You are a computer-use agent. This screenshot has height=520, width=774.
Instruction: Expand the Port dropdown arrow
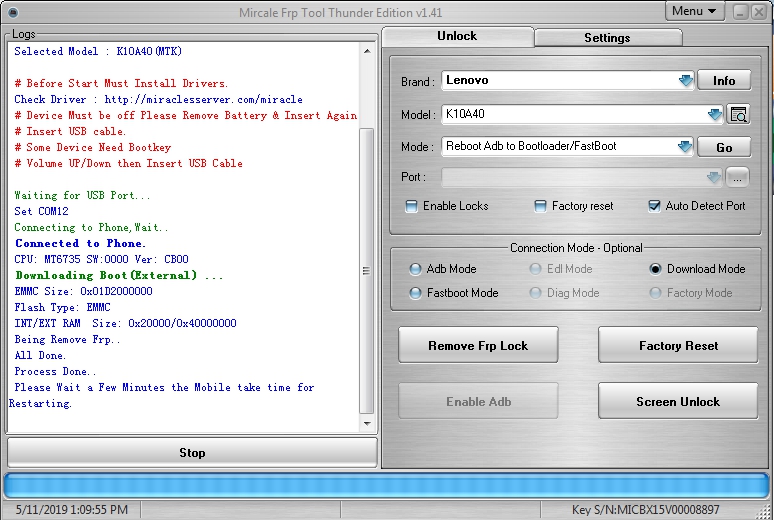click(x=714, y=177)
